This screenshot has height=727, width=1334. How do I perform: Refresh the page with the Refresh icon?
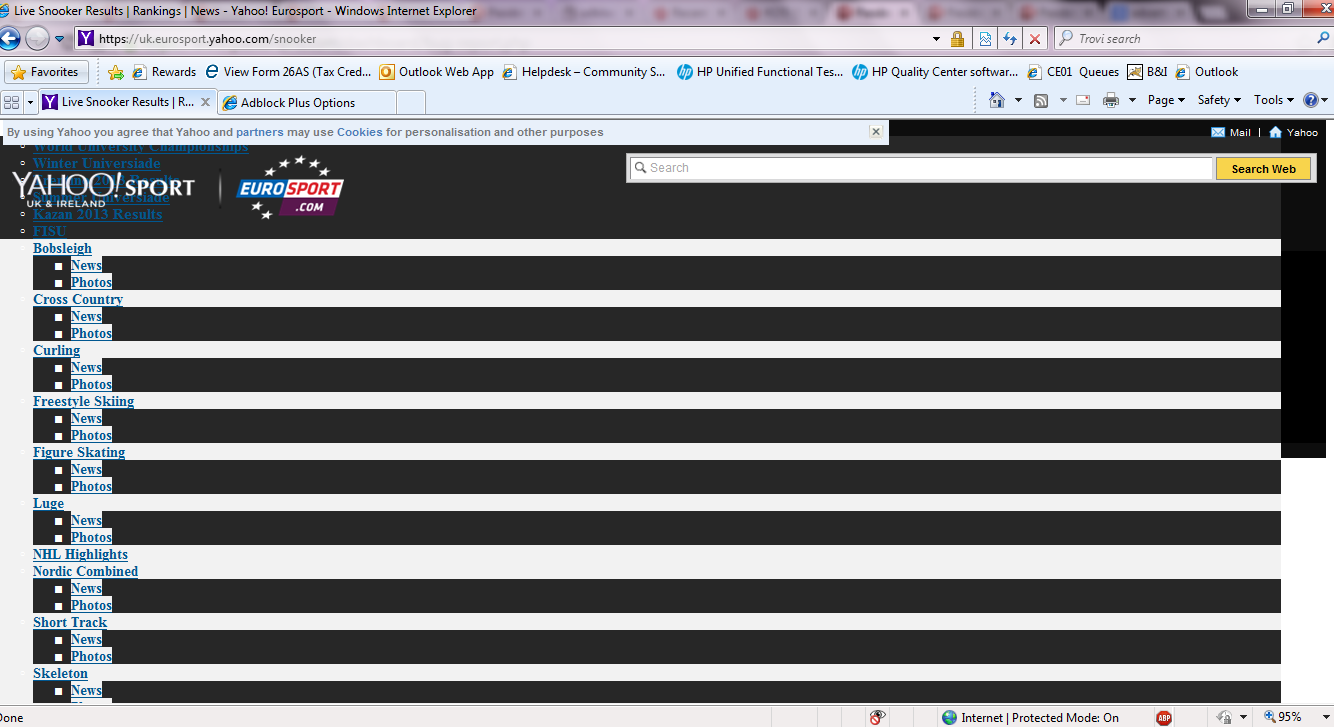pos(1010,39)
